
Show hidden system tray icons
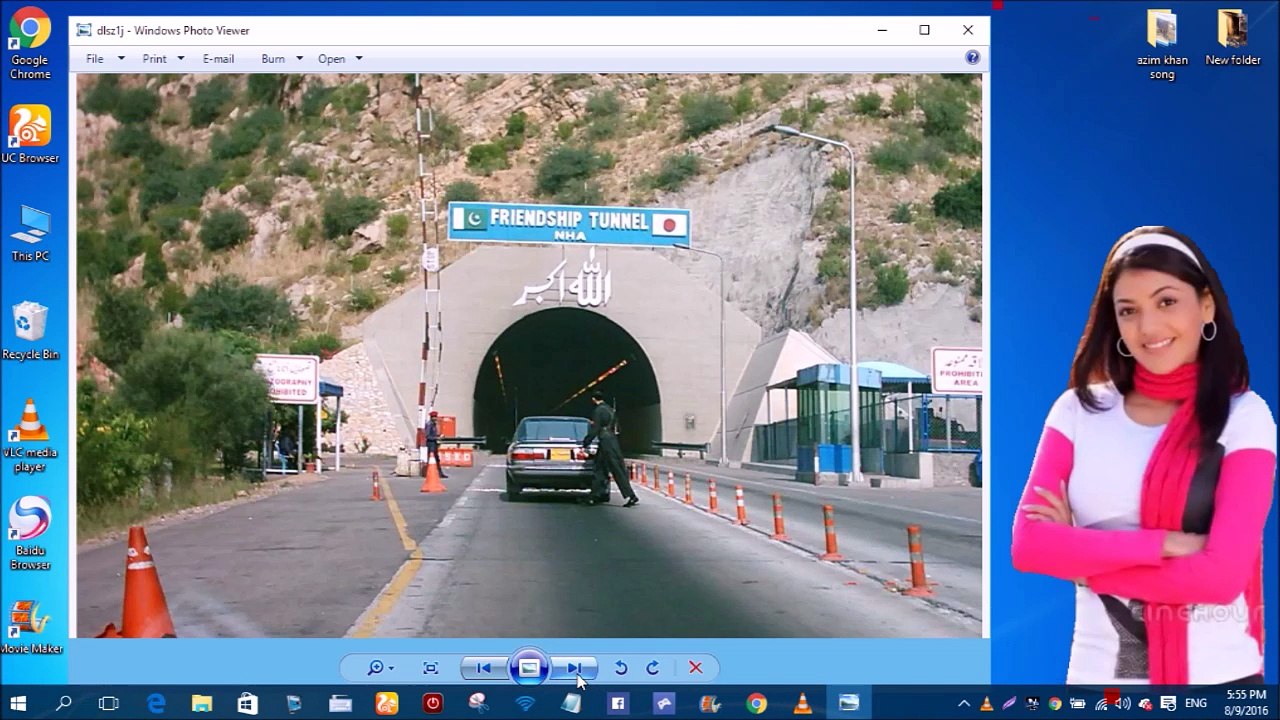pos(964,703)
